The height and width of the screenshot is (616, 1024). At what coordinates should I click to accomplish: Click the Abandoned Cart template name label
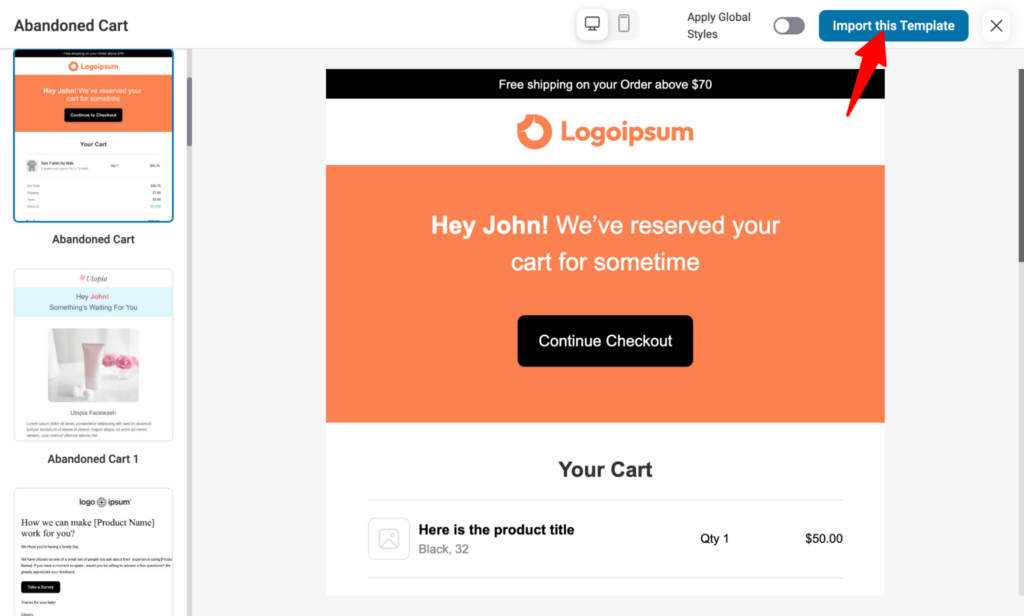pyautogui.click(x=93, y=240)
